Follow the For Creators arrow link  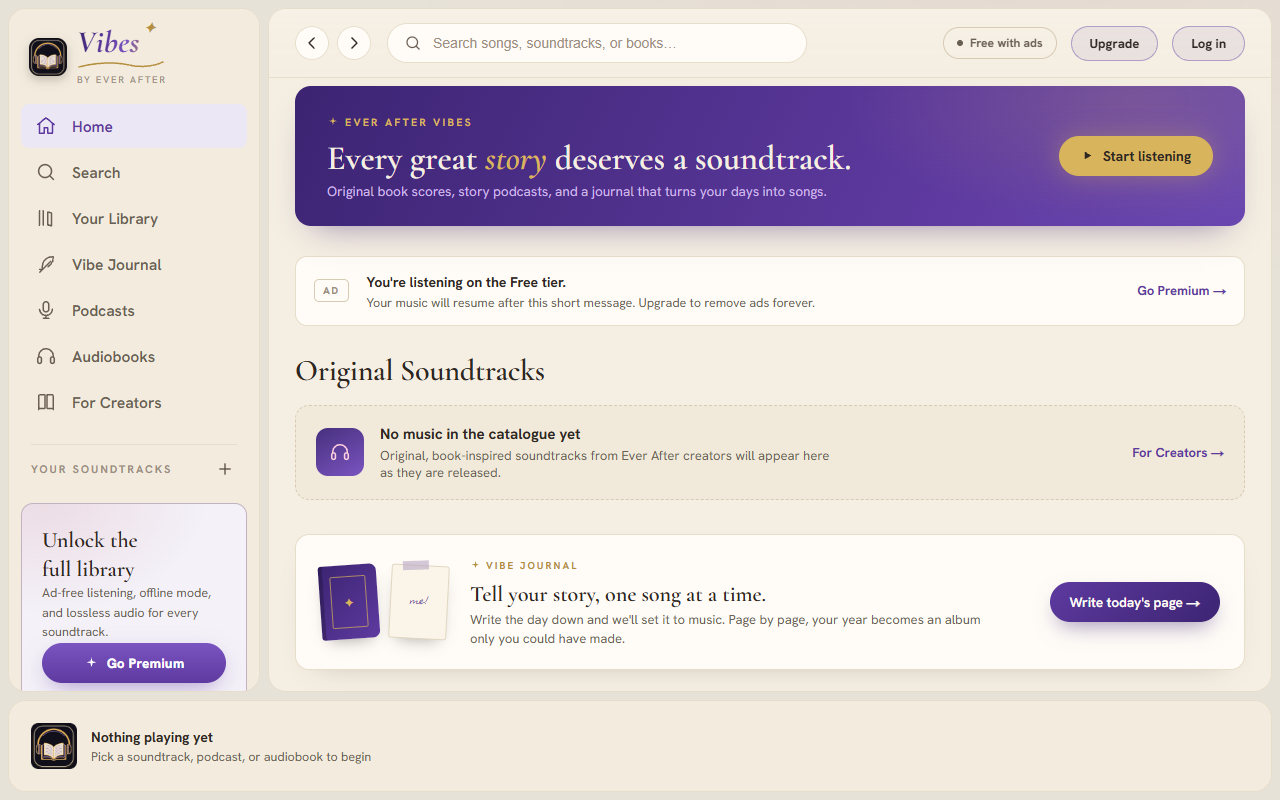coord(1178,453)
